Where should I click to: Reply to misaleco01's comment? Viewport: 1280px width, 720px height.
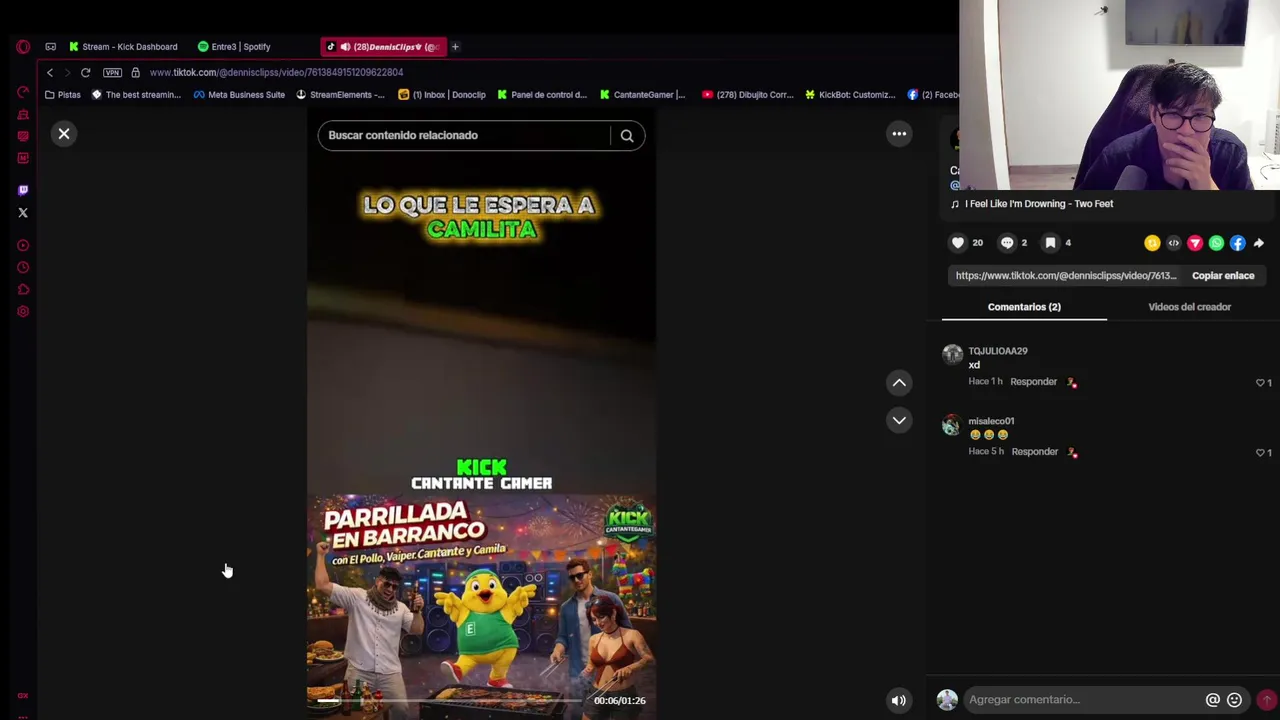coord(1034,452)
